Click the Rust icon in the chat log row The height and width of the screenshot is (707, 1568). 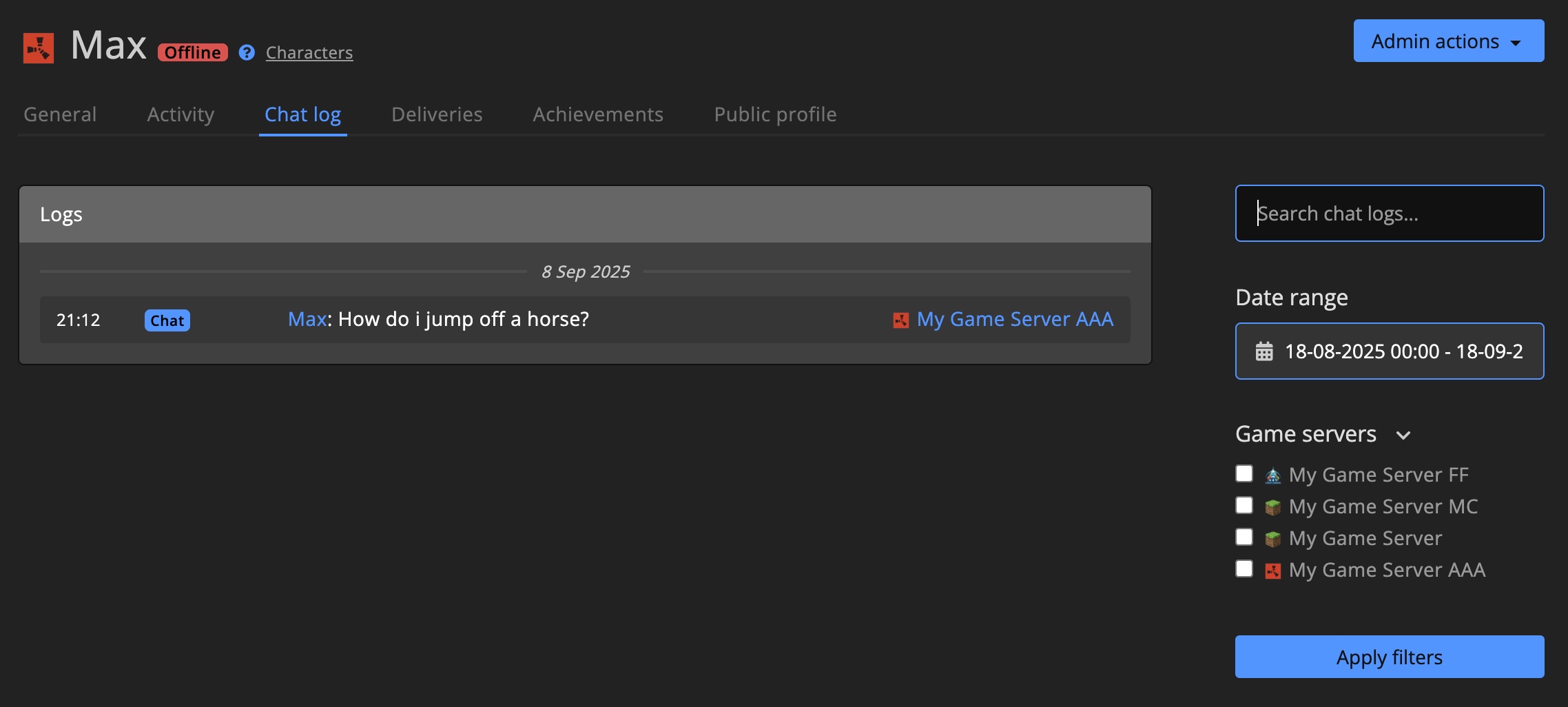[x=900, y=320]
